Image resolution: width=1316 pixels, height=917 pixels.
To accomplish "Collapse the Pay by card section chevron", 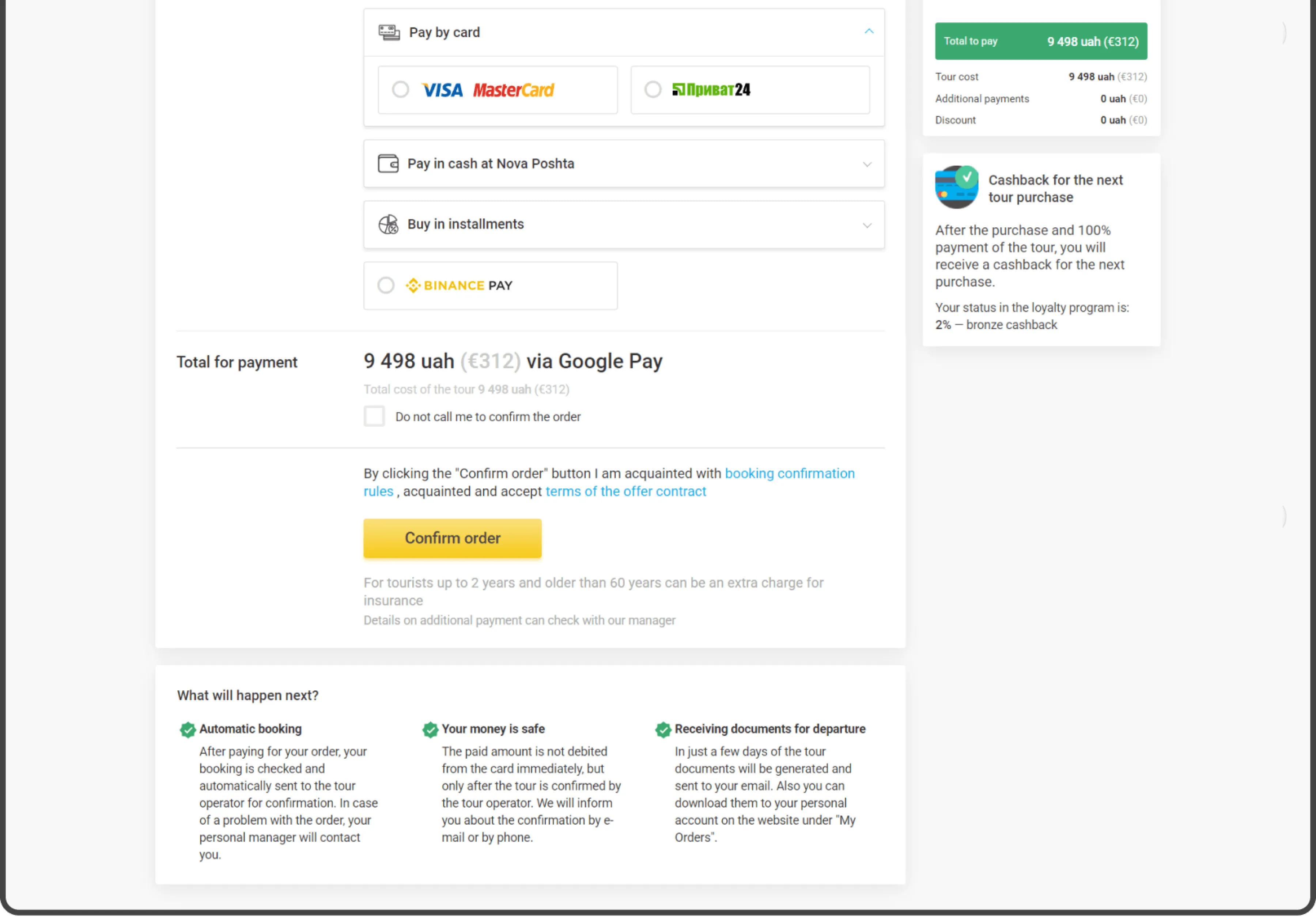I will click(x=869, y=31).
